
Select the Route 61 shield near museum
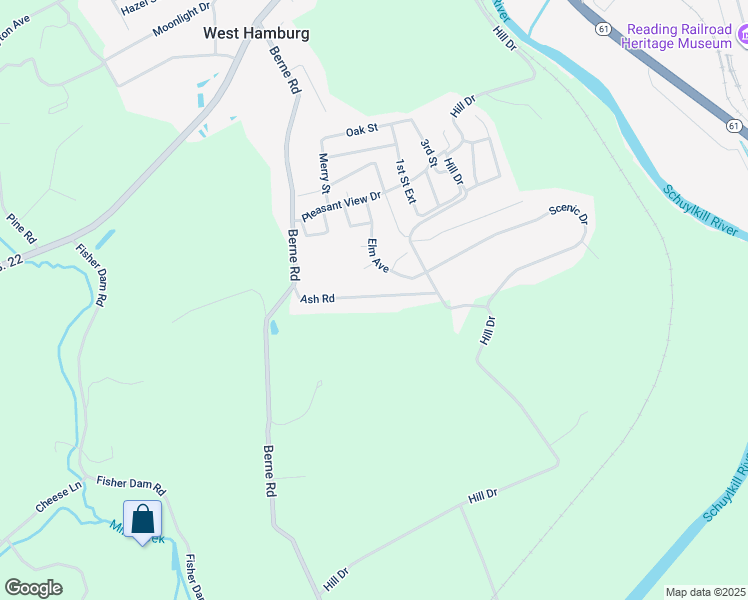(x=603, y=29)
